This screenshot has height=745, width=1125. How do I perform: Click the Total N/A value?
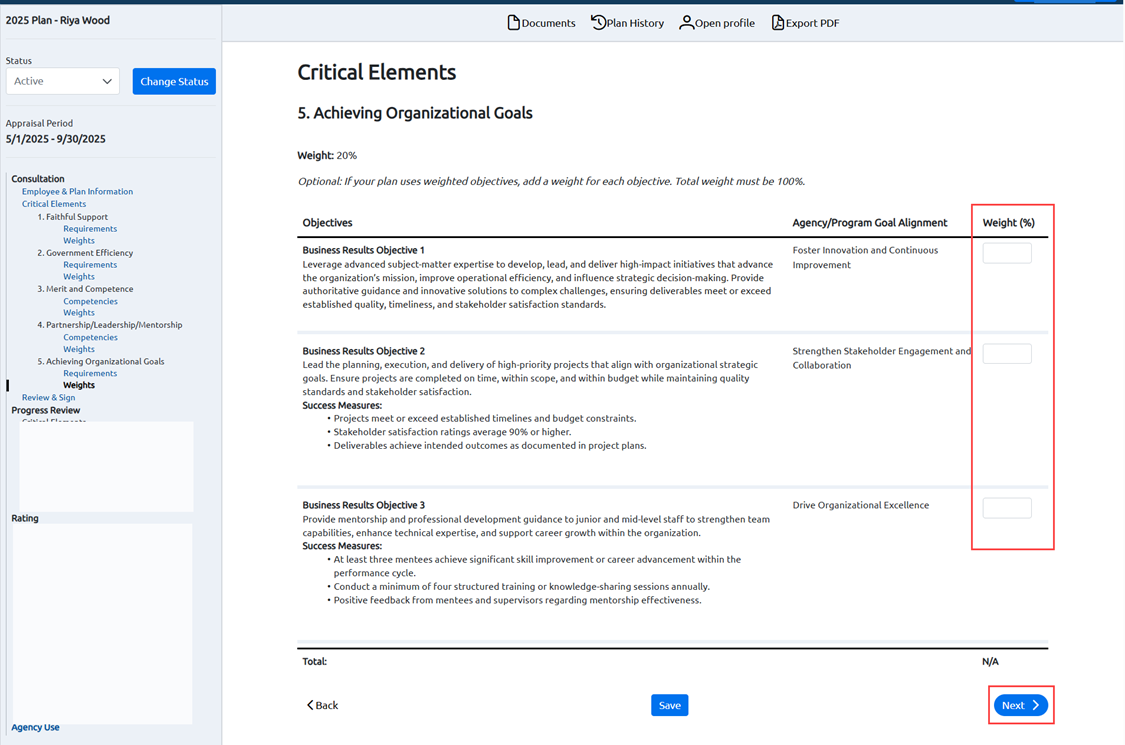click(x=990, y=662)
